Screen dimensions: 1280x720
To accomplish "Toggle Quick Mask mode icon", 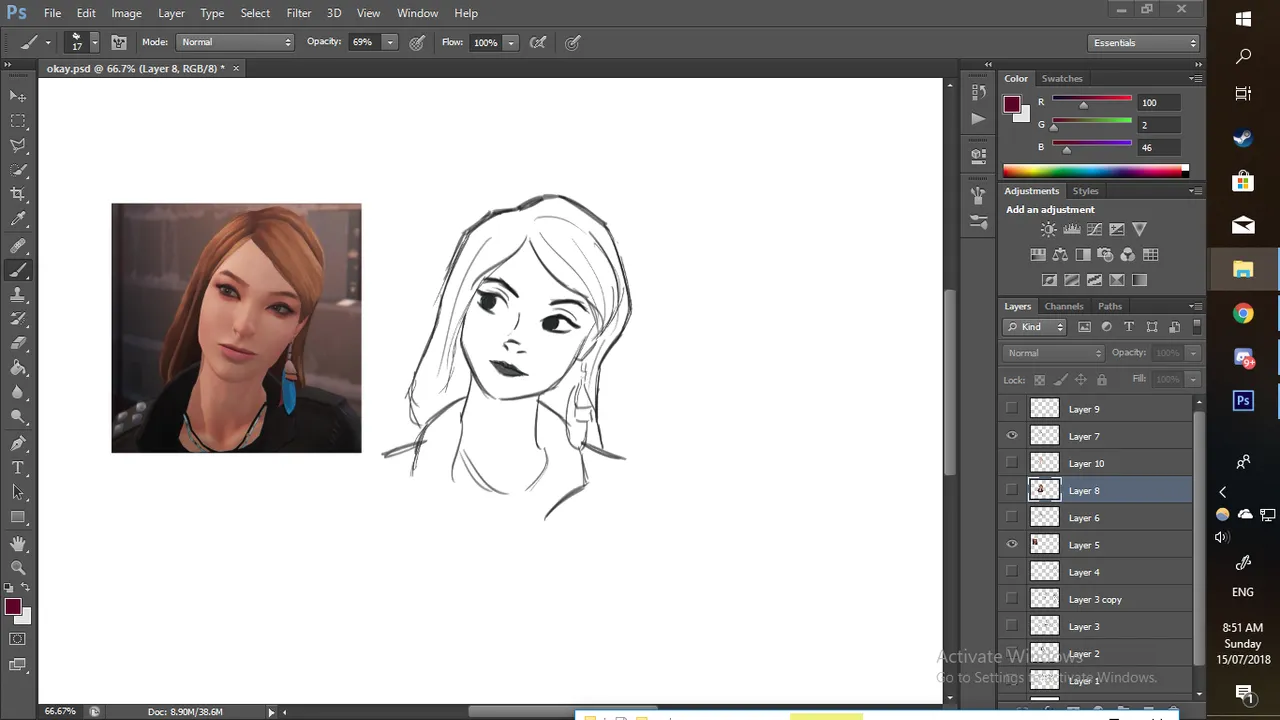I will pos(18,639).
